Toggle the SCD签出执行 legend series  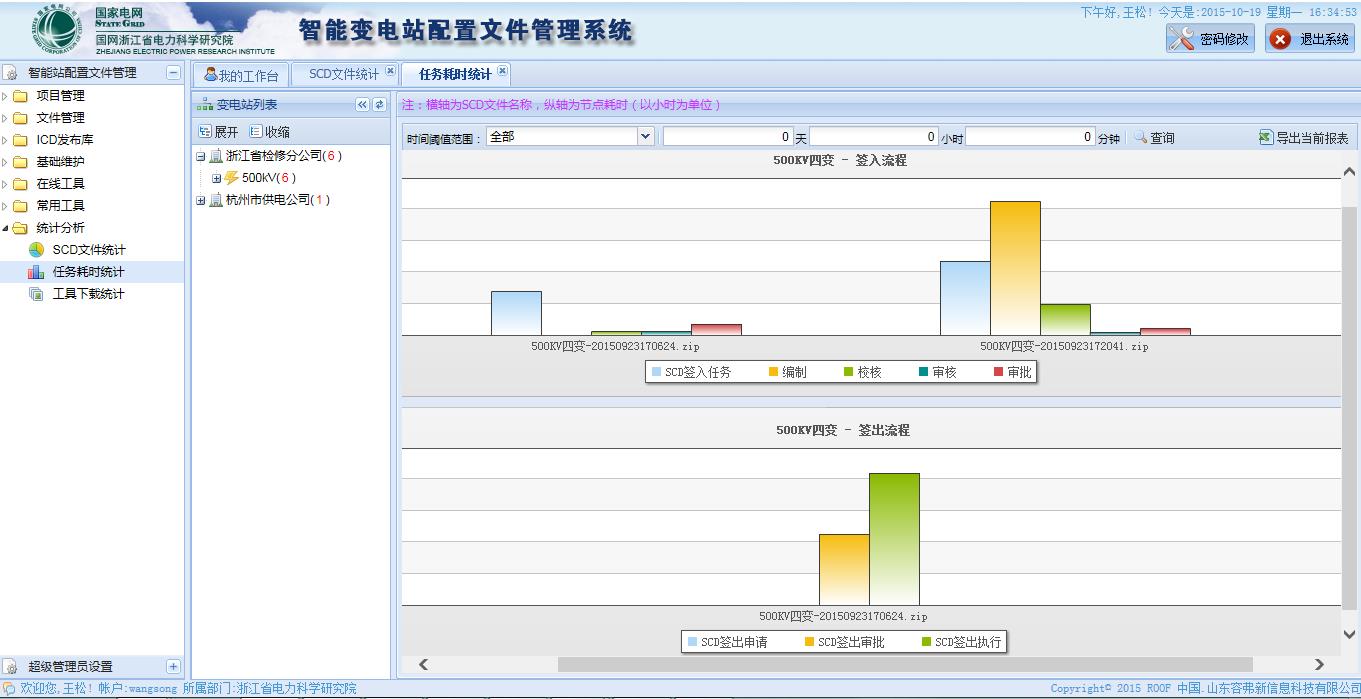pyautogui.click(x=961, y=642)
